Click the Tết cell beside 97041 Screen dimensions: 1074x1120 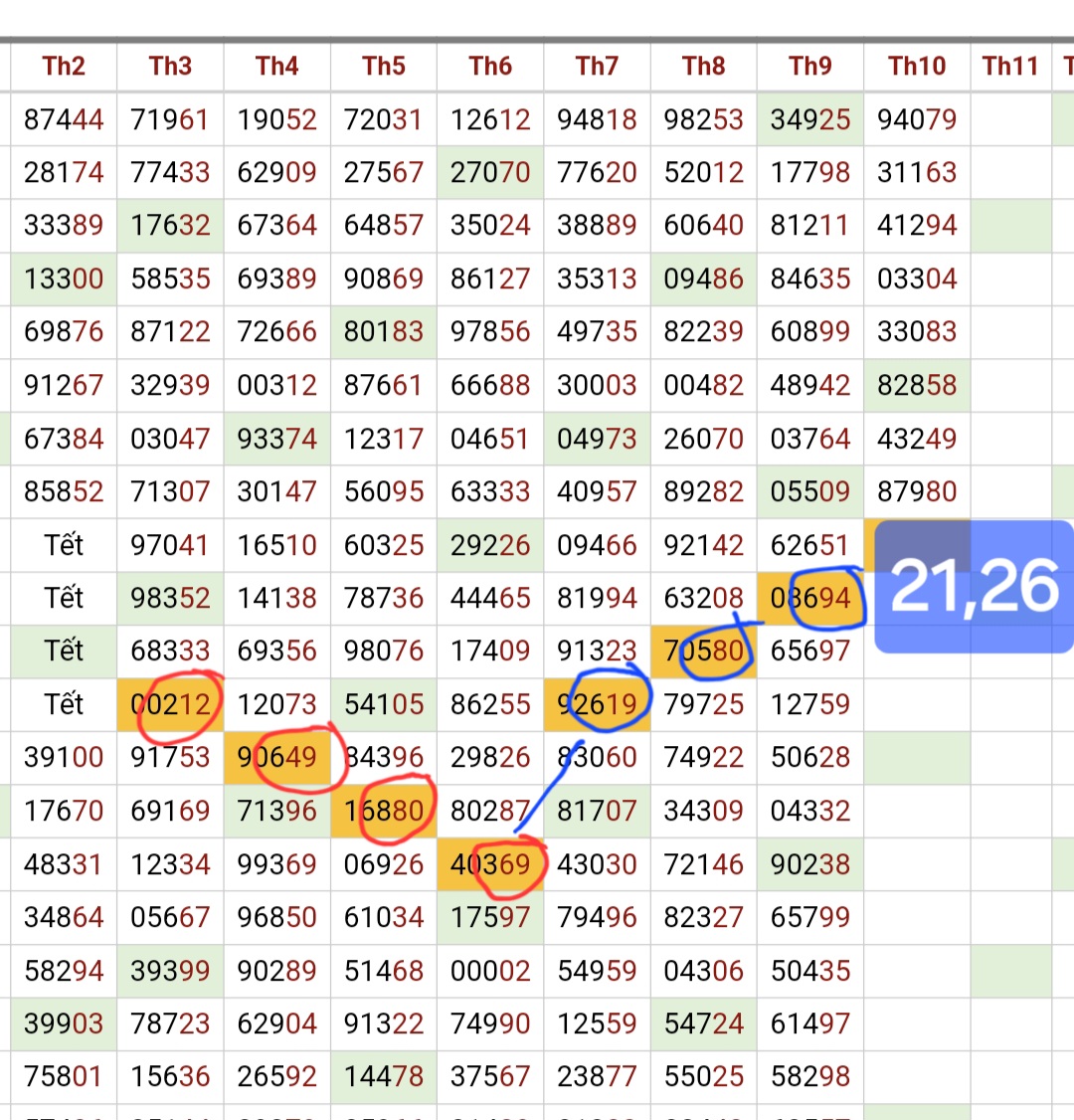[64, 545]
